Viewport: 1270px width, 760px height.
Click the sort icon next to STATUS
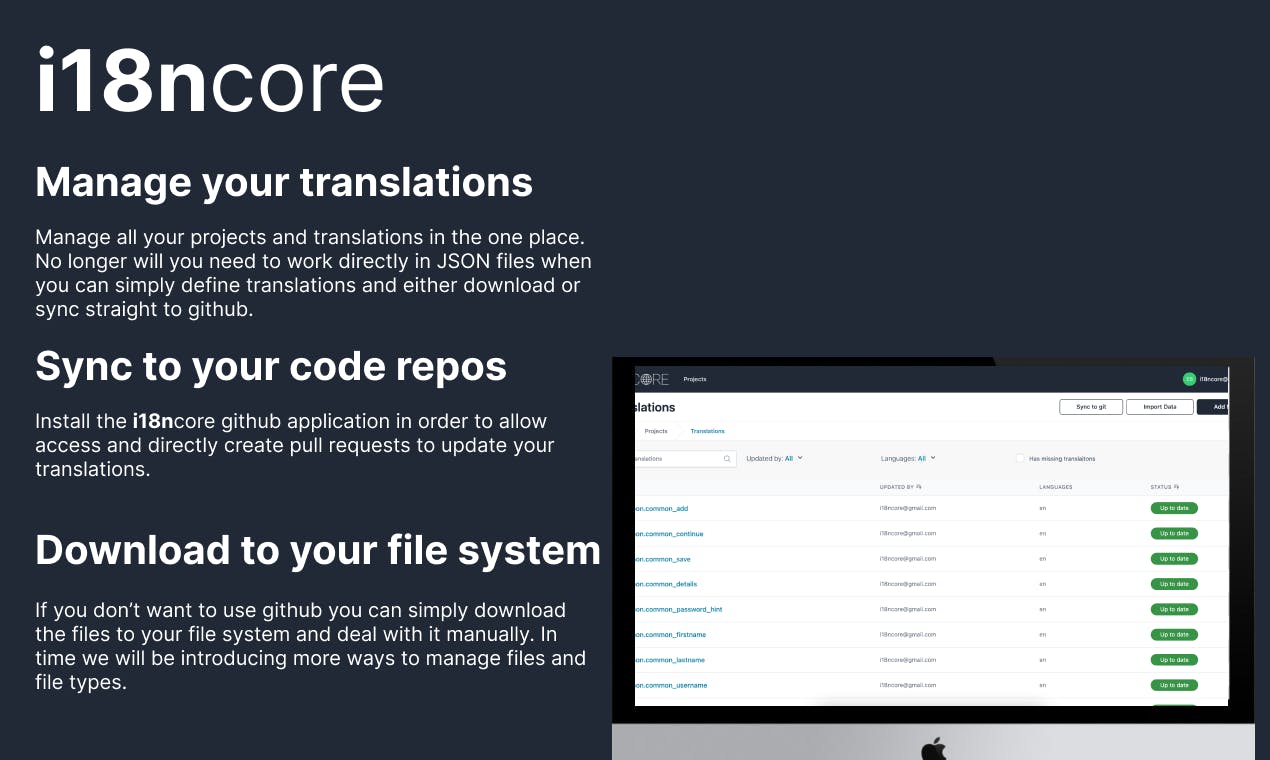(1176, 487)
